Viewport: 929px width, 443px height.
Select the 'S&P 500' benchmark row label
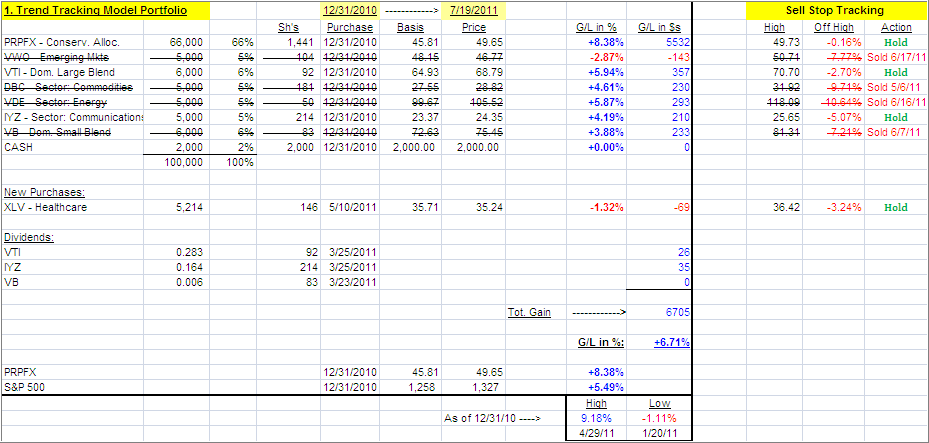(23, 387)
